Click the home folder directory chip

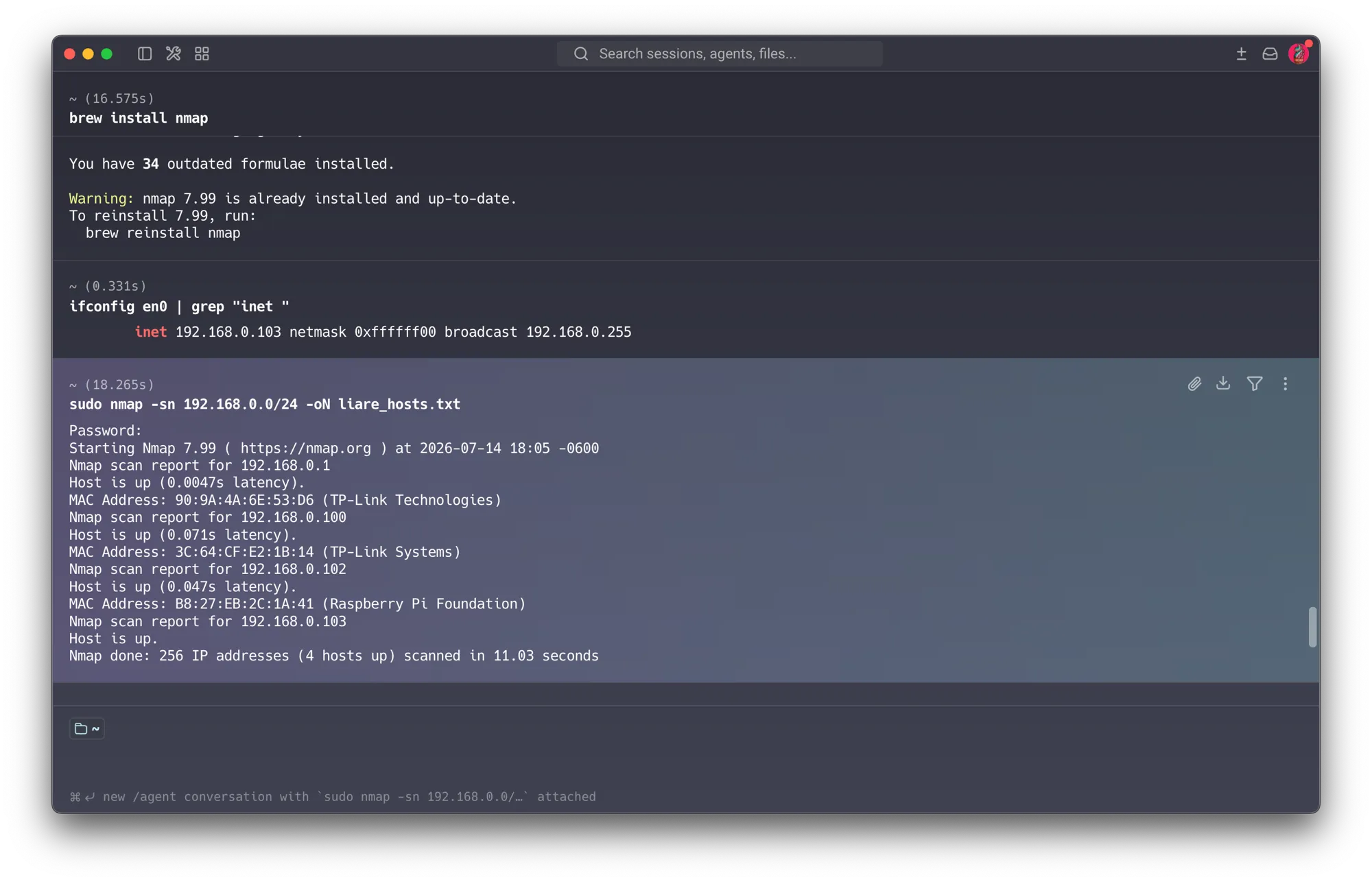pos(87,728)
